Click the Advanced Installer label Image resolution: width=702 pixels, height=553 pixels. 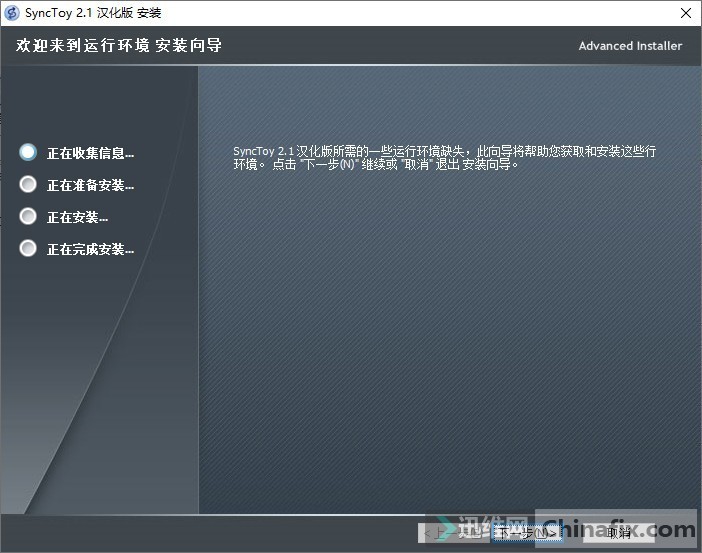630,46
